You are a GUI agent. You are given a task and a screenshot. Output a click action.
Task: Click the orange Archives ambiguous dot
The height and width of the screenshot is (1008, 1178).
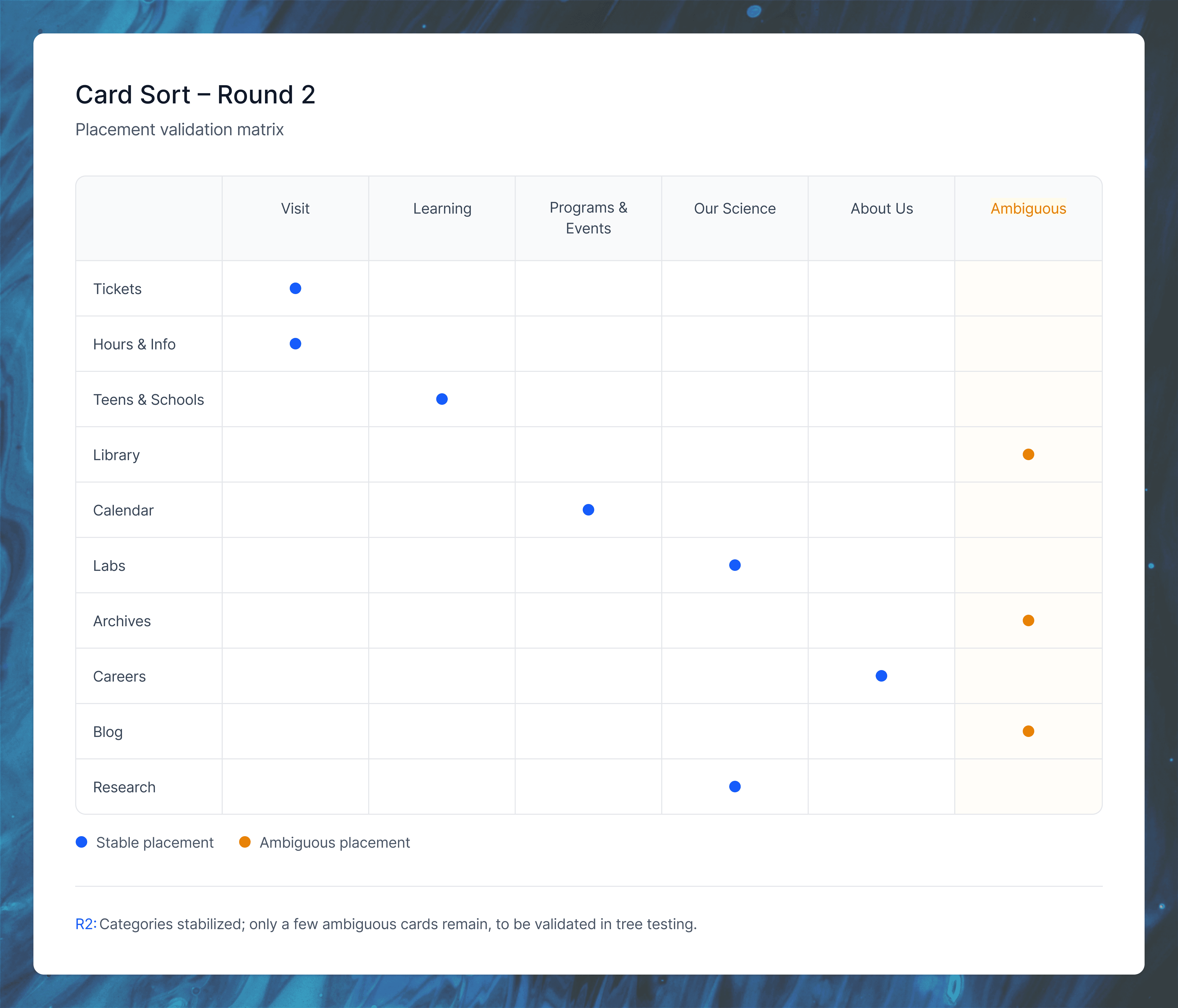pyautogui.click(x=1028, y=620)
